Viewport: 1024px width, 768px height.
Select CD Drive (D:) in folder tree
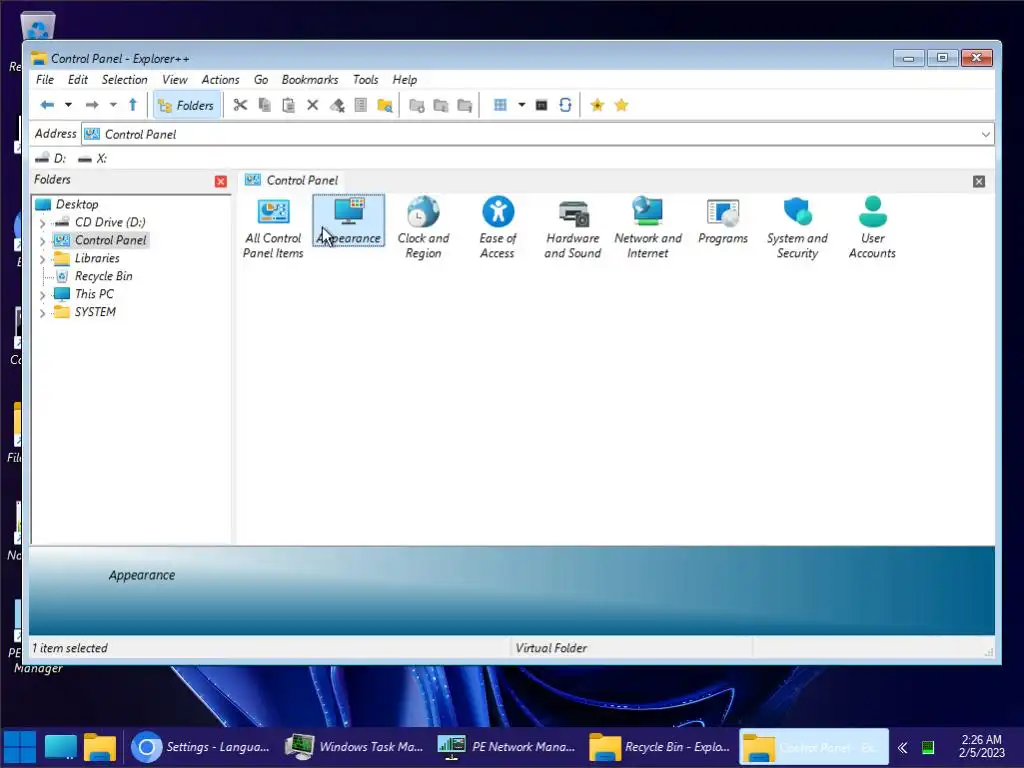[110, 222]
